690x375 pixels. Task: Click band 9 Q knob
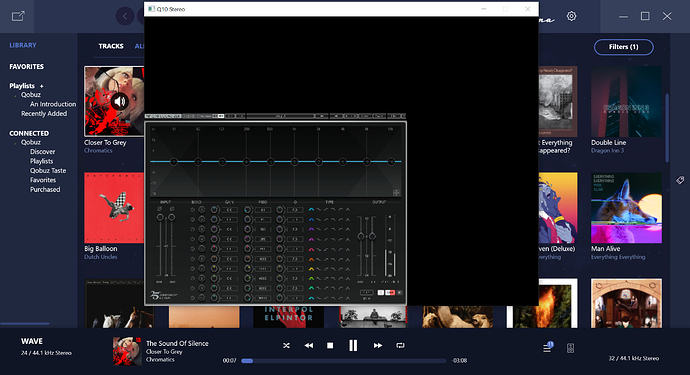[279, 288]
